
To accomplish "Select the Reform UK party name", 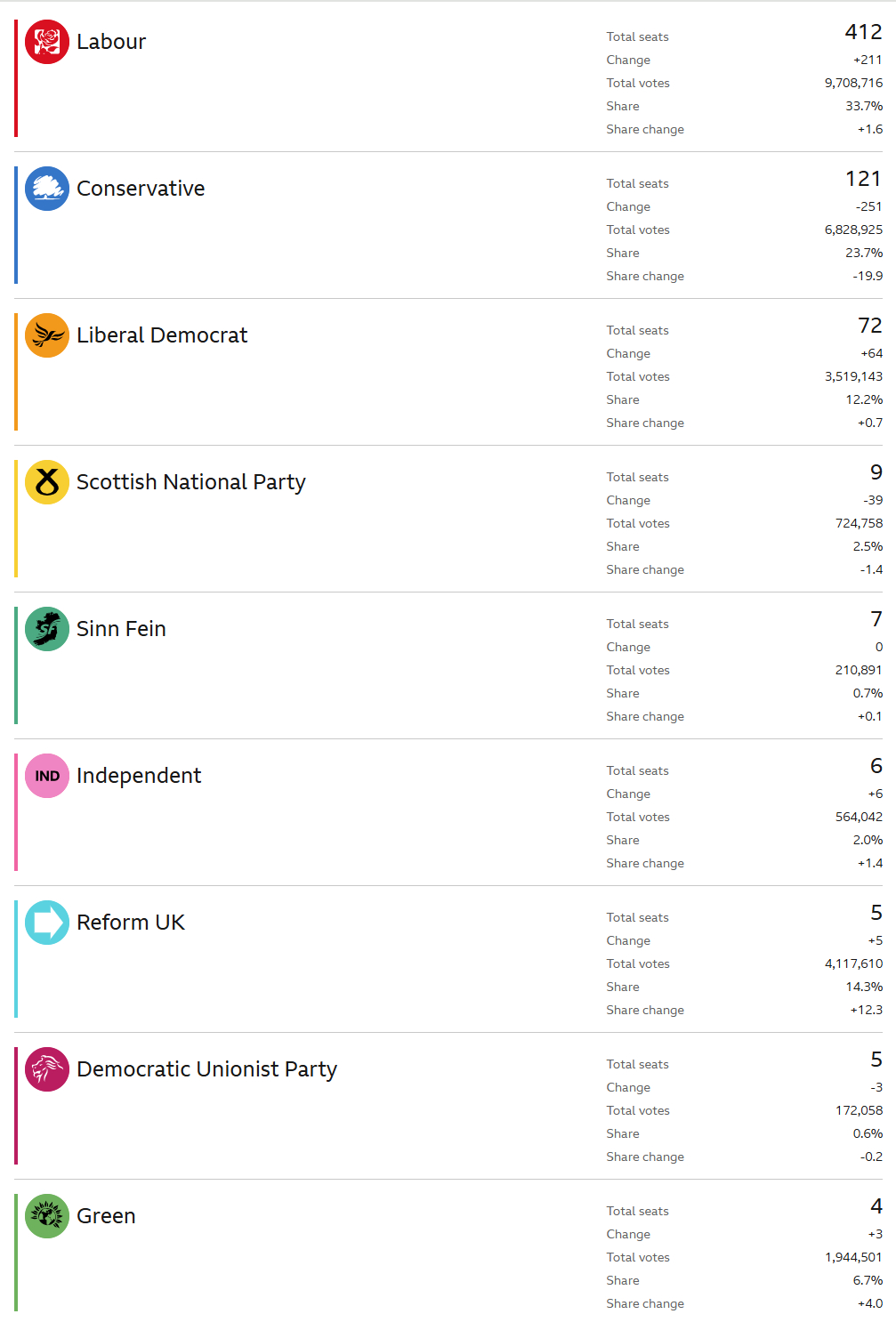I will 131,923.
